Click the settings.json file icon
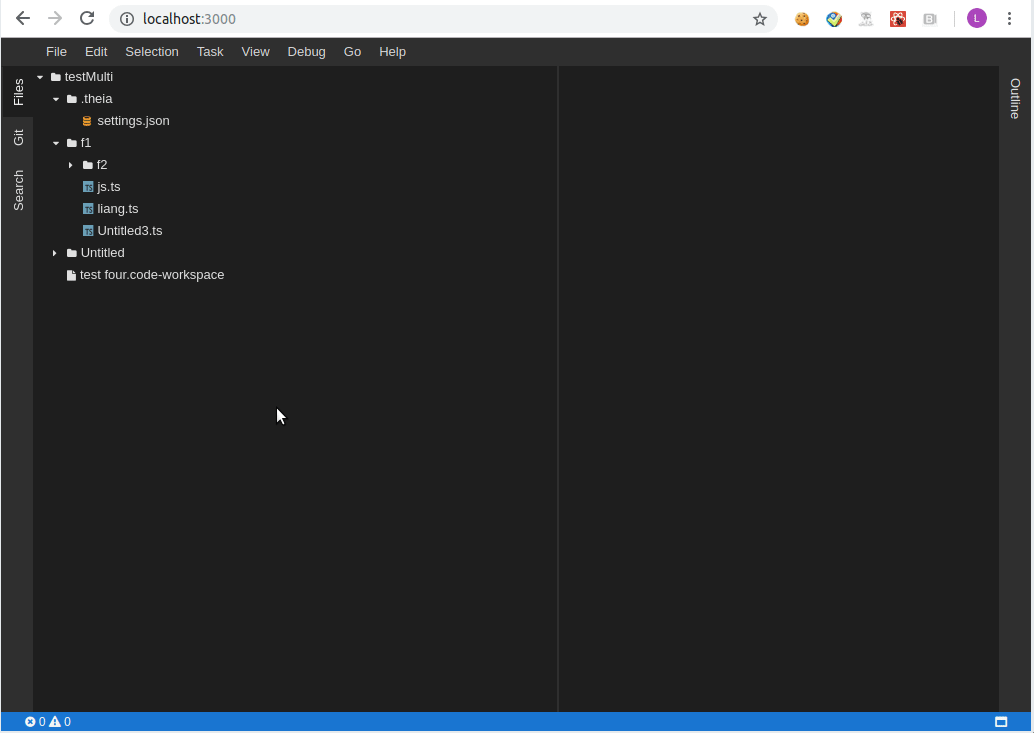The image size is (1034, 733). click(86, 120)
